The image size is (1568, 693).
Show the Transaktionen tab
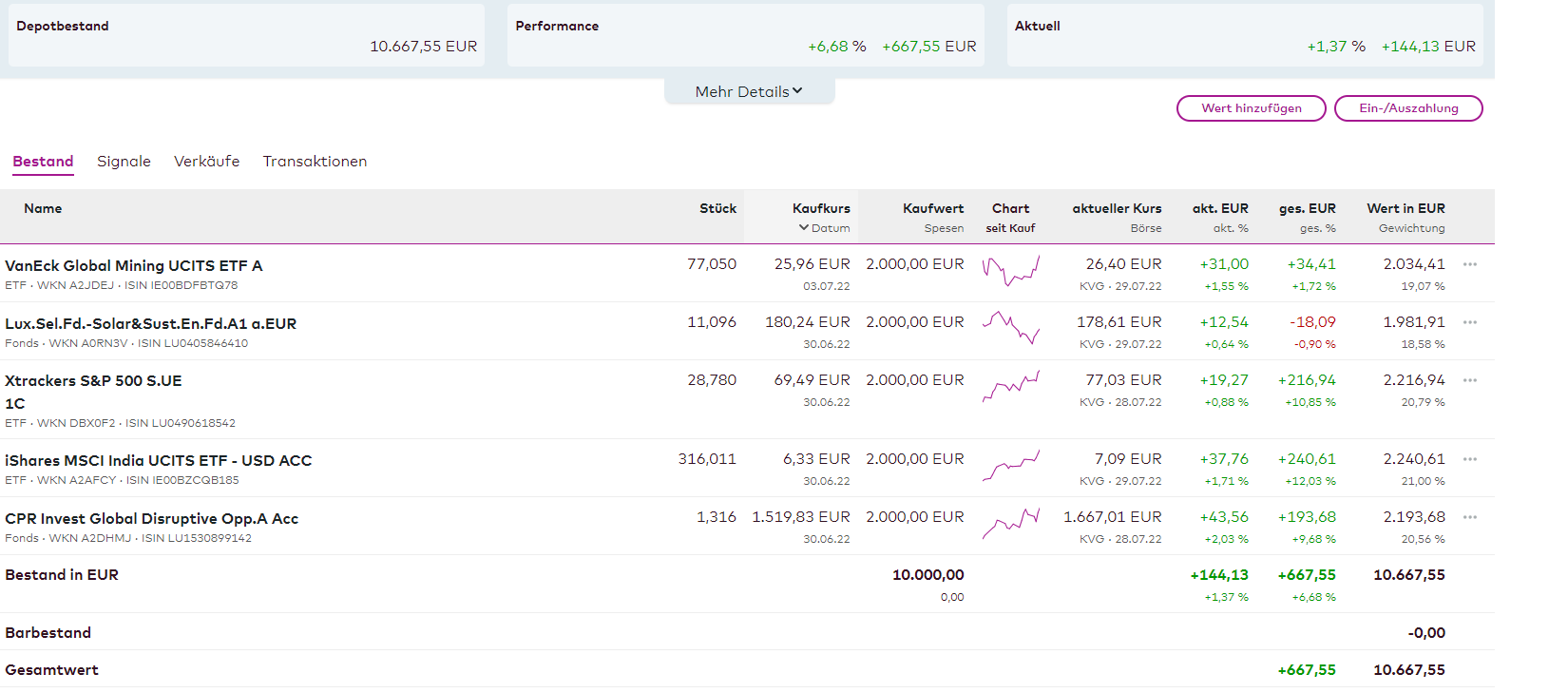pos(315,162)
